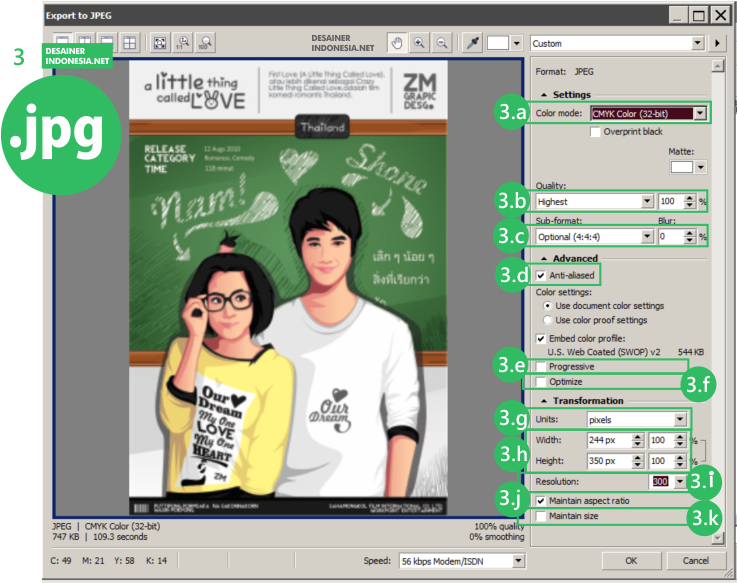737x583 pixels.
Task: Collapse the Settings section
Action: 544,95
